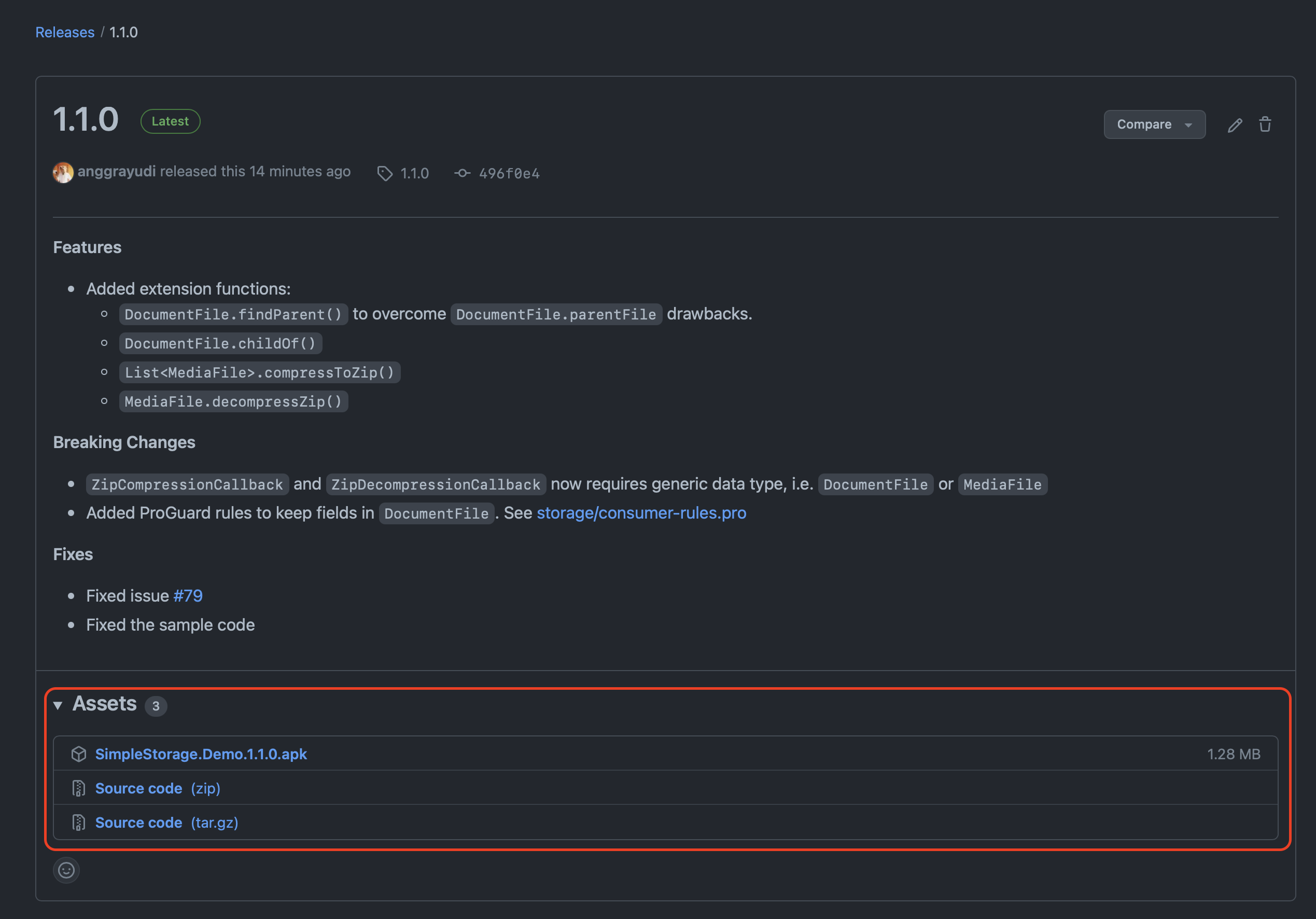This screenshot has height=919, width=1316.
Task: Click the commit icon before 496f0e4
Action: pos(463,173)
